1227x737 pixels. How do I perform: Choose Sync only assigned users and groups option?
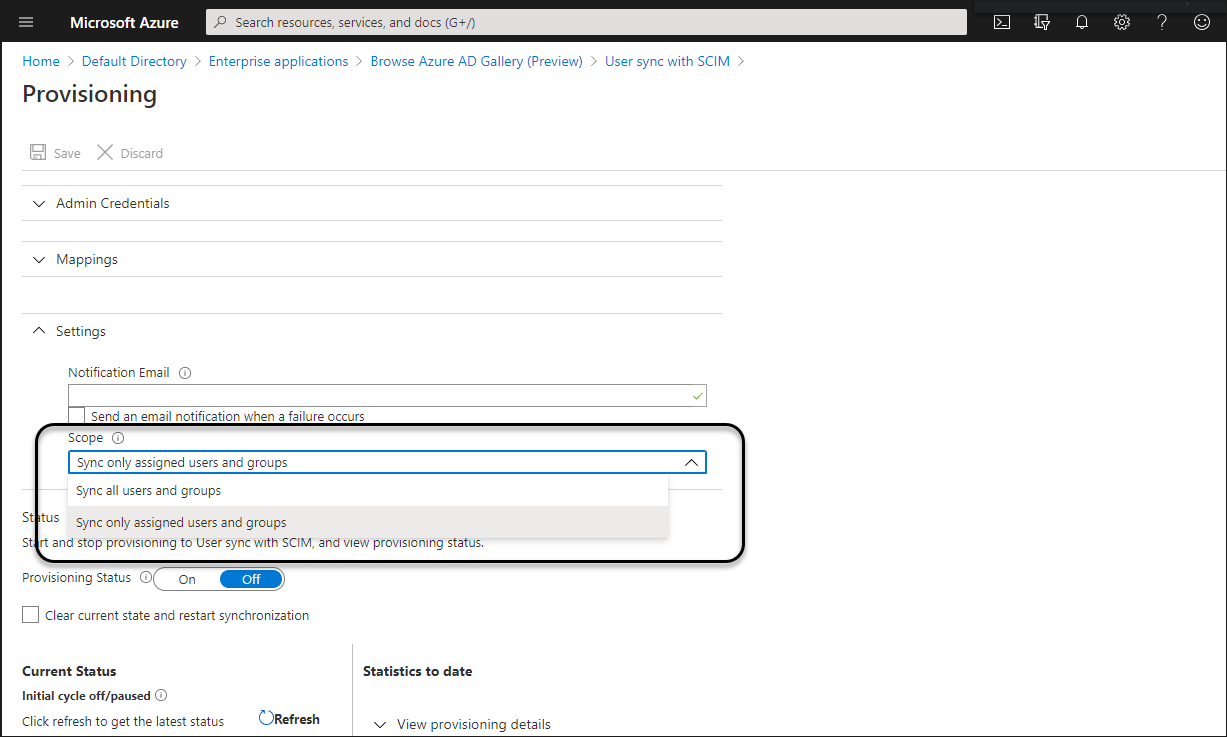tap(368, 522)
